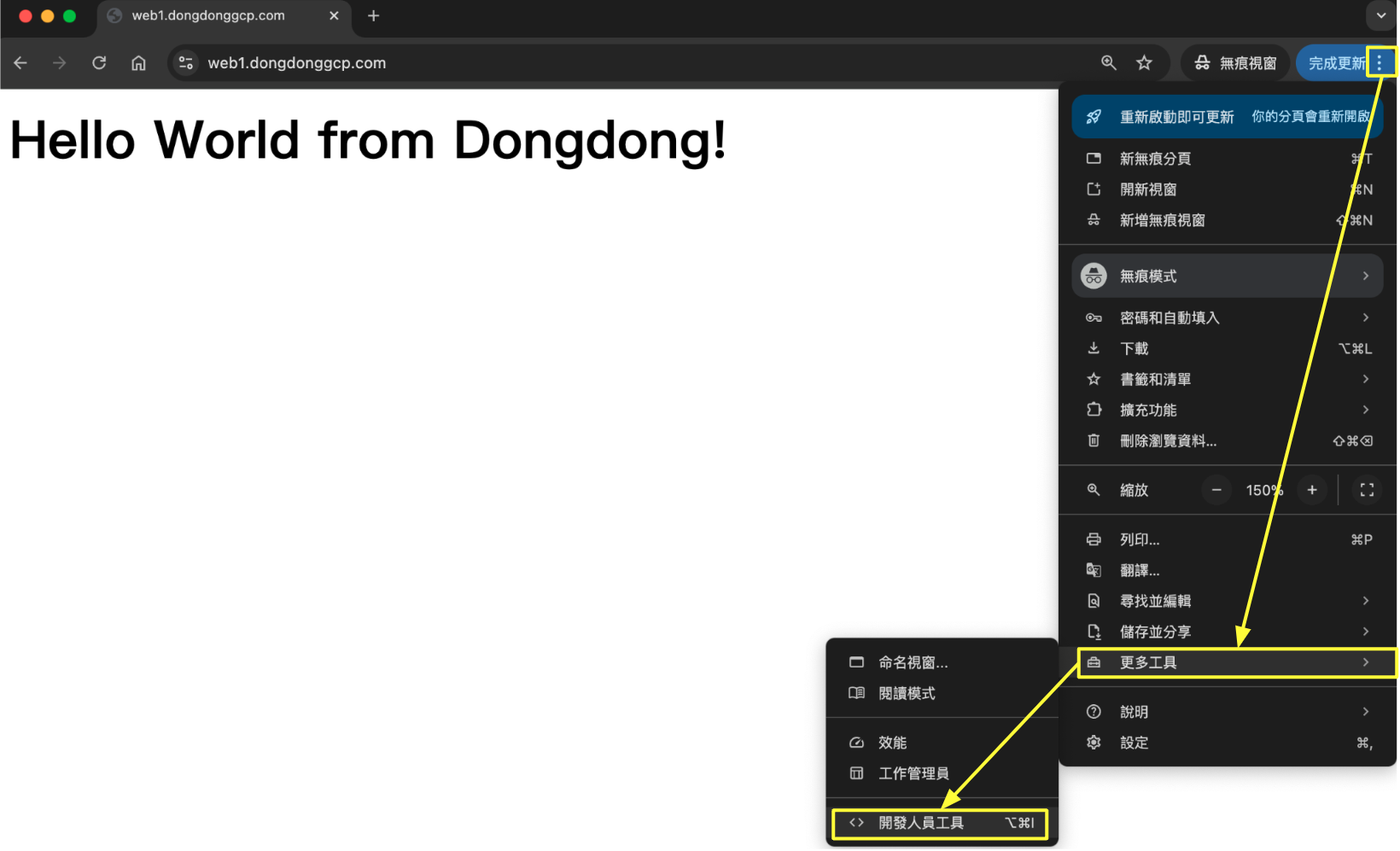Increase zoom with the plus button
Image resolution: width=1400 pixels, height=851 pixels.
(x=1312, y=490)
